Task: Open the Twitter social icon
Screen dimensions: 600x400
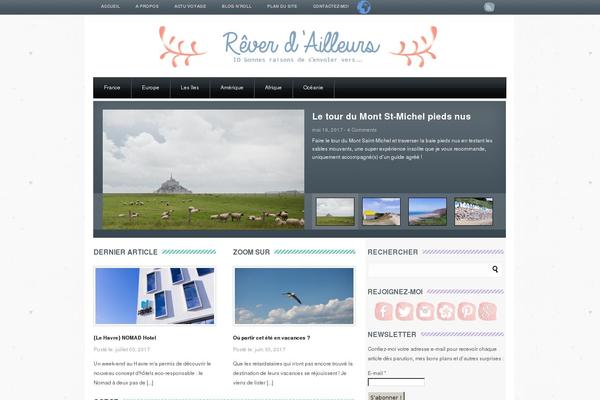Action: 404,311
